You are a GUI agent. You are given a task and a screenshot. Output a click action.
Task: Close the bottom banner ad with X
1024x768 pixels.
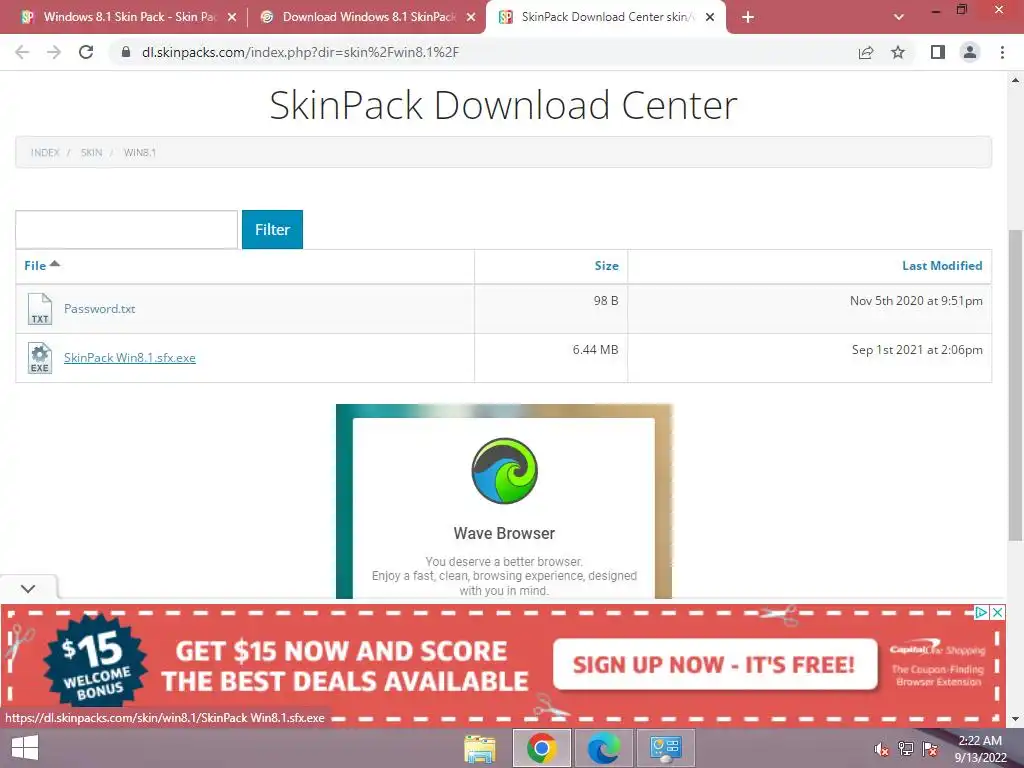click(998, 613)
